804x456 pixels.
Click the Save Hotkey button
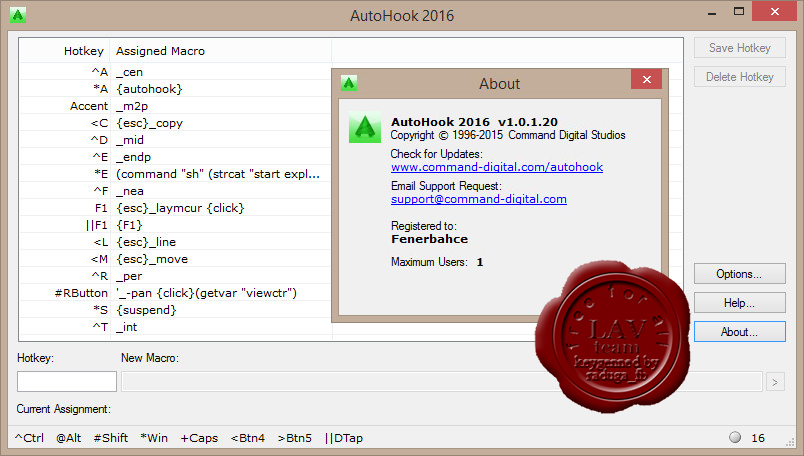[x=739, y=48]
